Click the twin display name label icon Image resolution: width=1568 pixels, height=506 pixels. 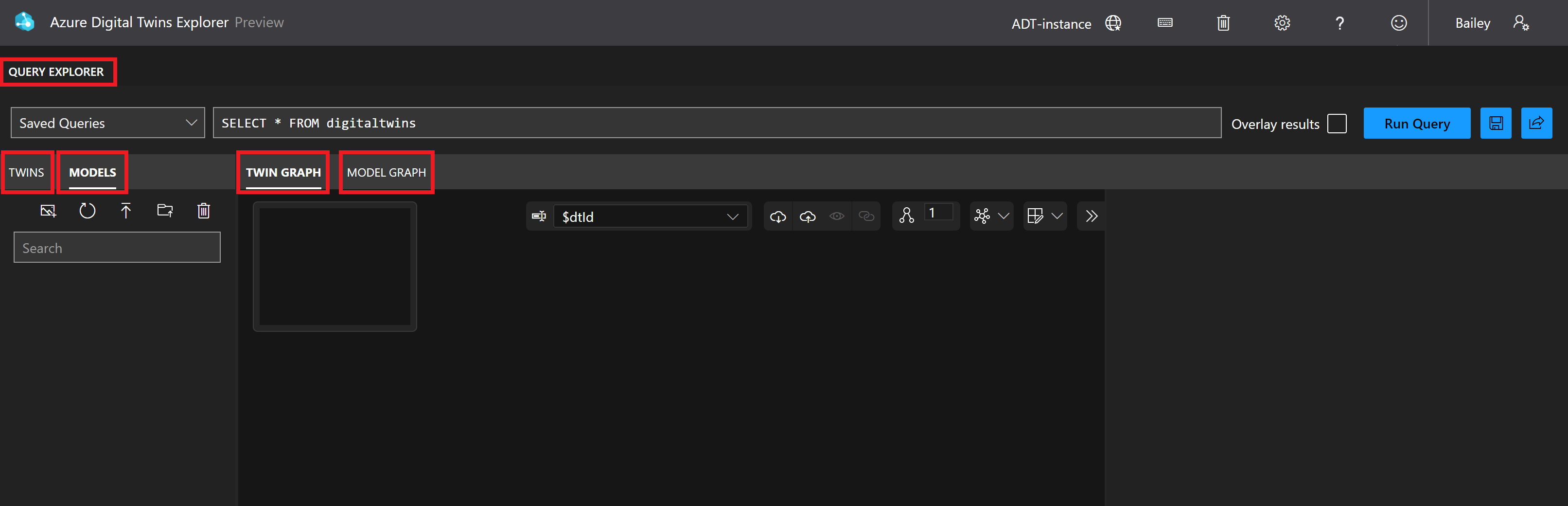point(539,216)
